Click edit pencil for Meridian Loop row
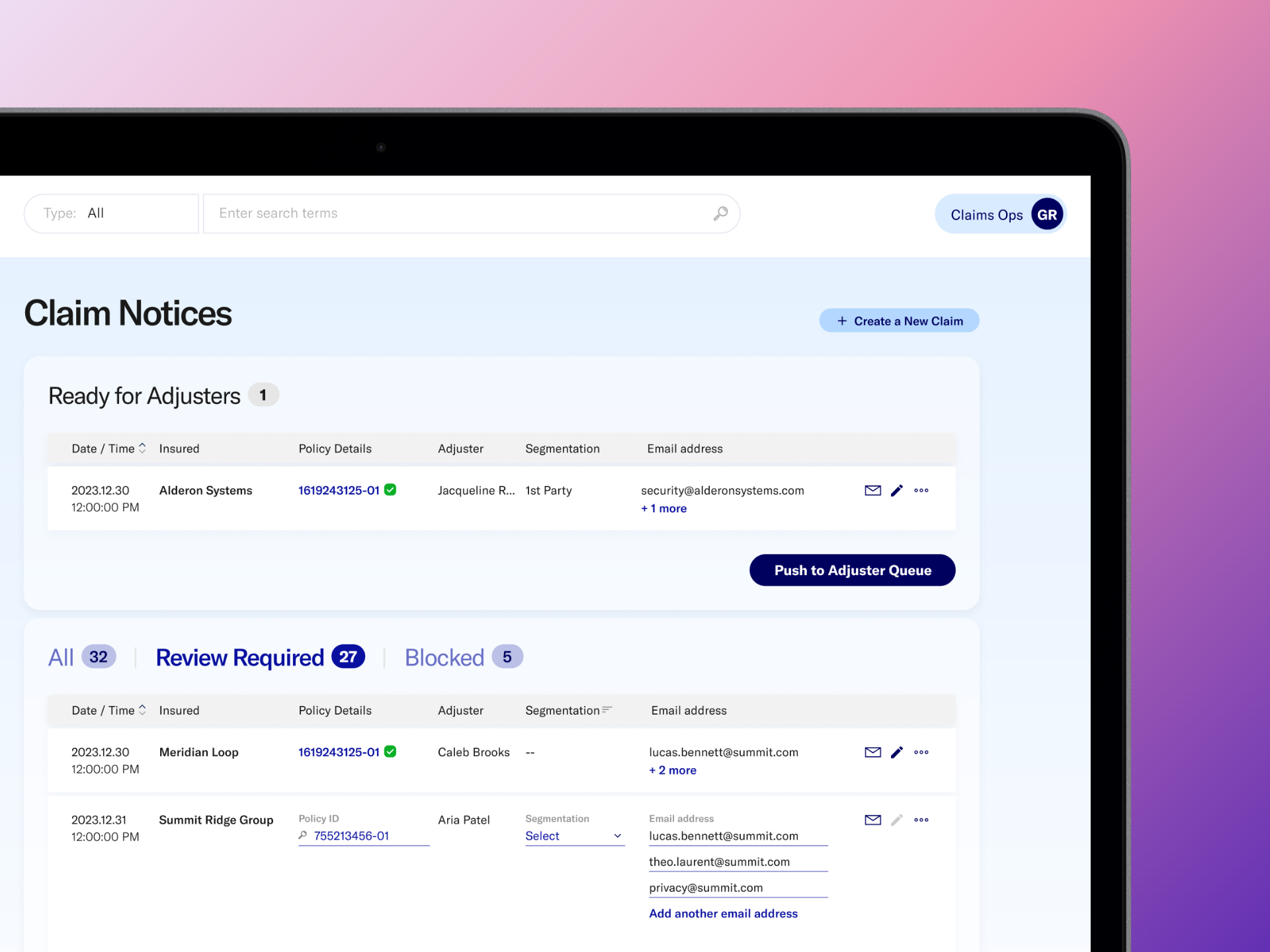1270x952 pixels. [897, 752]
